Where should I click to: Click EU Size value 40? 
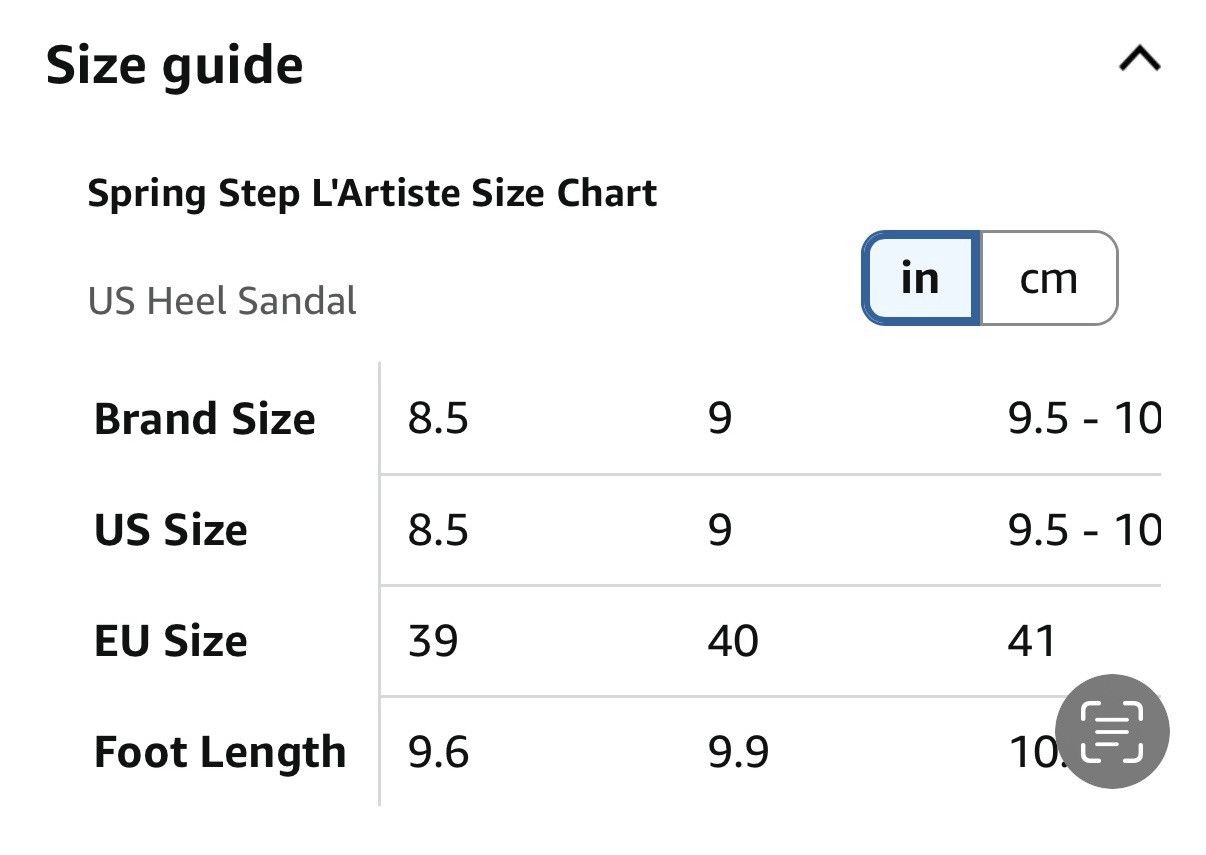(733, 641)
